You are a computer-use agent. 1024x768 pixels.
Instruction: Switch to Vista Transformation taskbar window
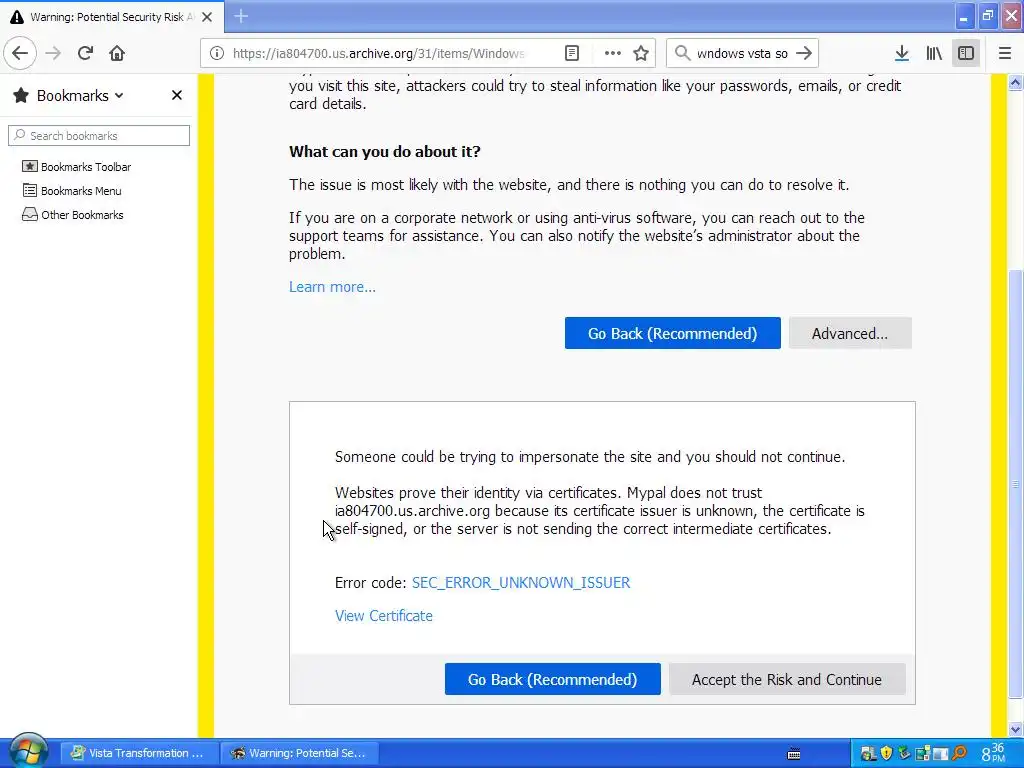[x=137, y=753]
